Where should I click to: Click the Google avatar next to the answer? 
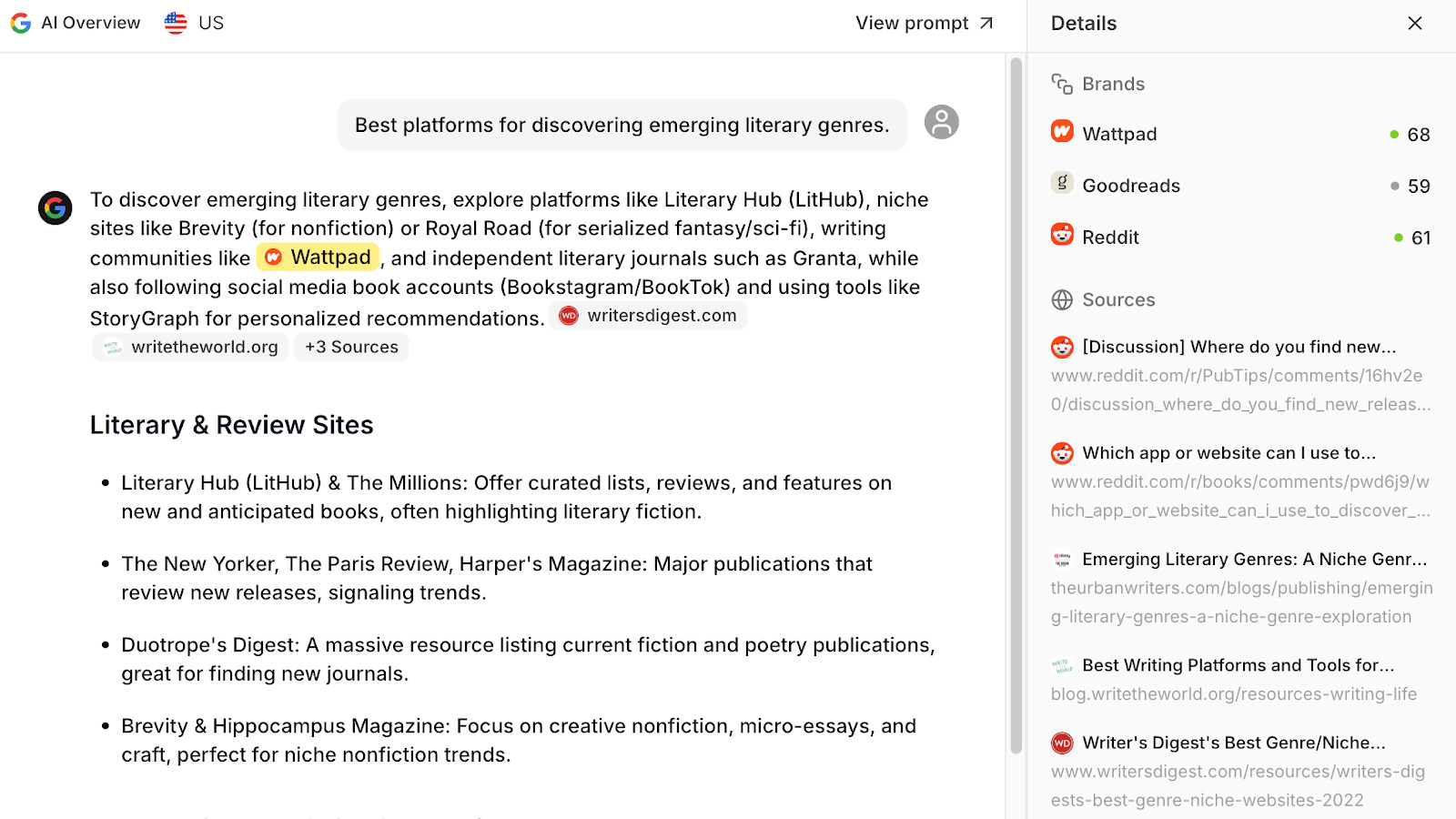(x=56, y=208)
